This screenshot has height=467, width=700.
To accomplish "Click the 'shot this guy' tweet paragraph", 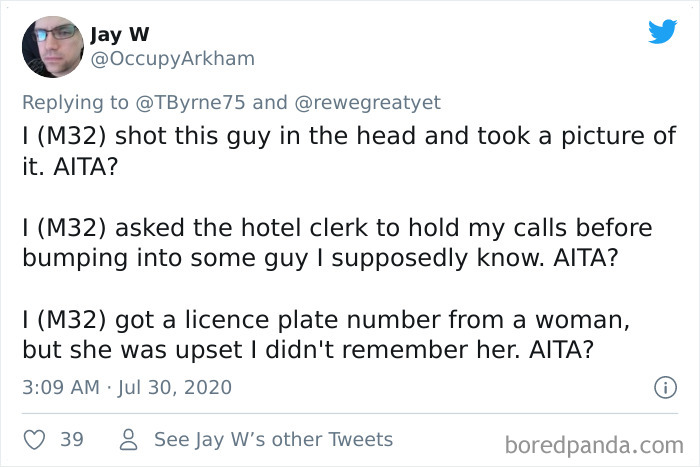I will pyautogui.click(x=350, y=151).
